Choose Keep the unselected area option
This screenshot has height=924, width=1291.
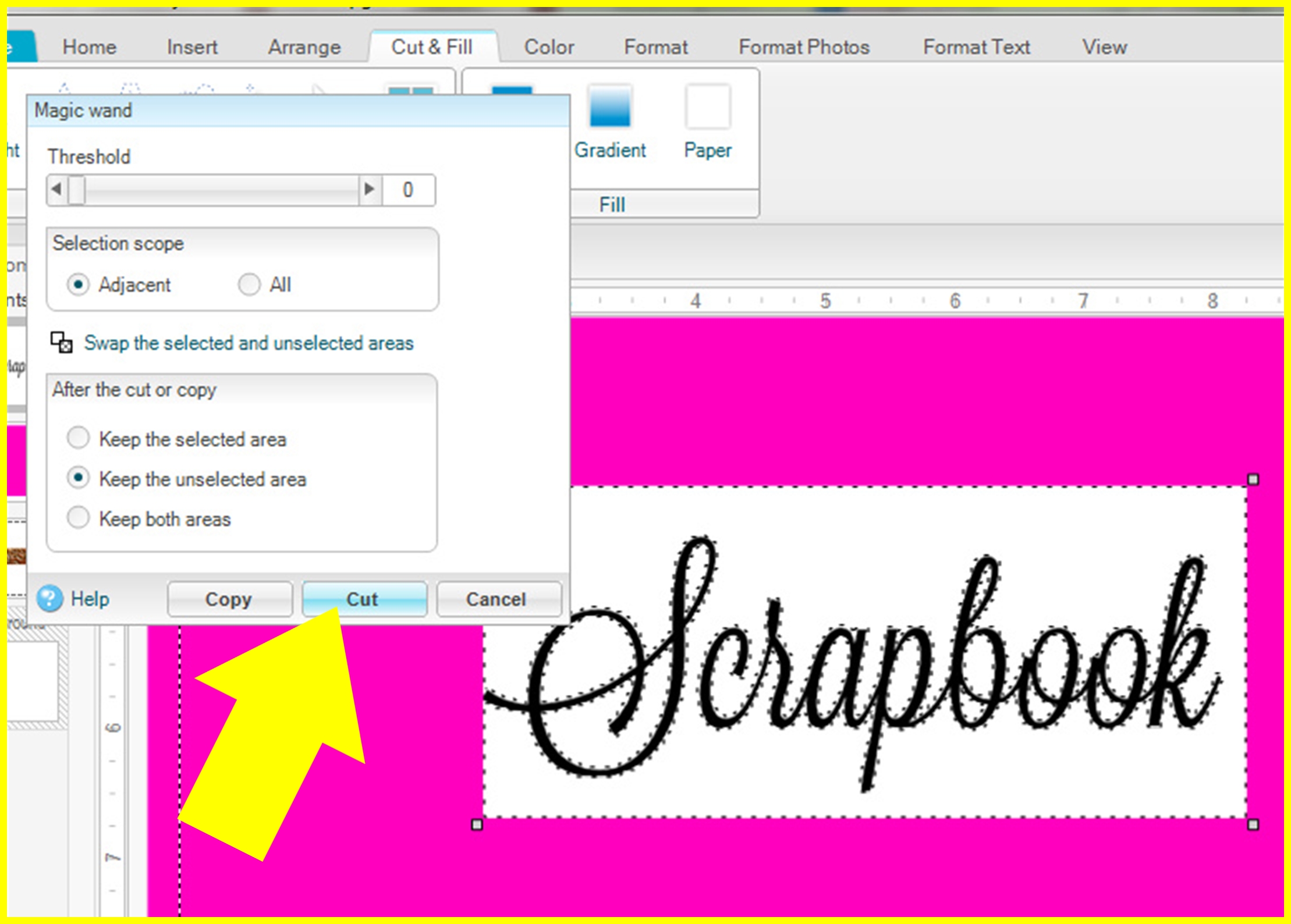tap(78, 478)
